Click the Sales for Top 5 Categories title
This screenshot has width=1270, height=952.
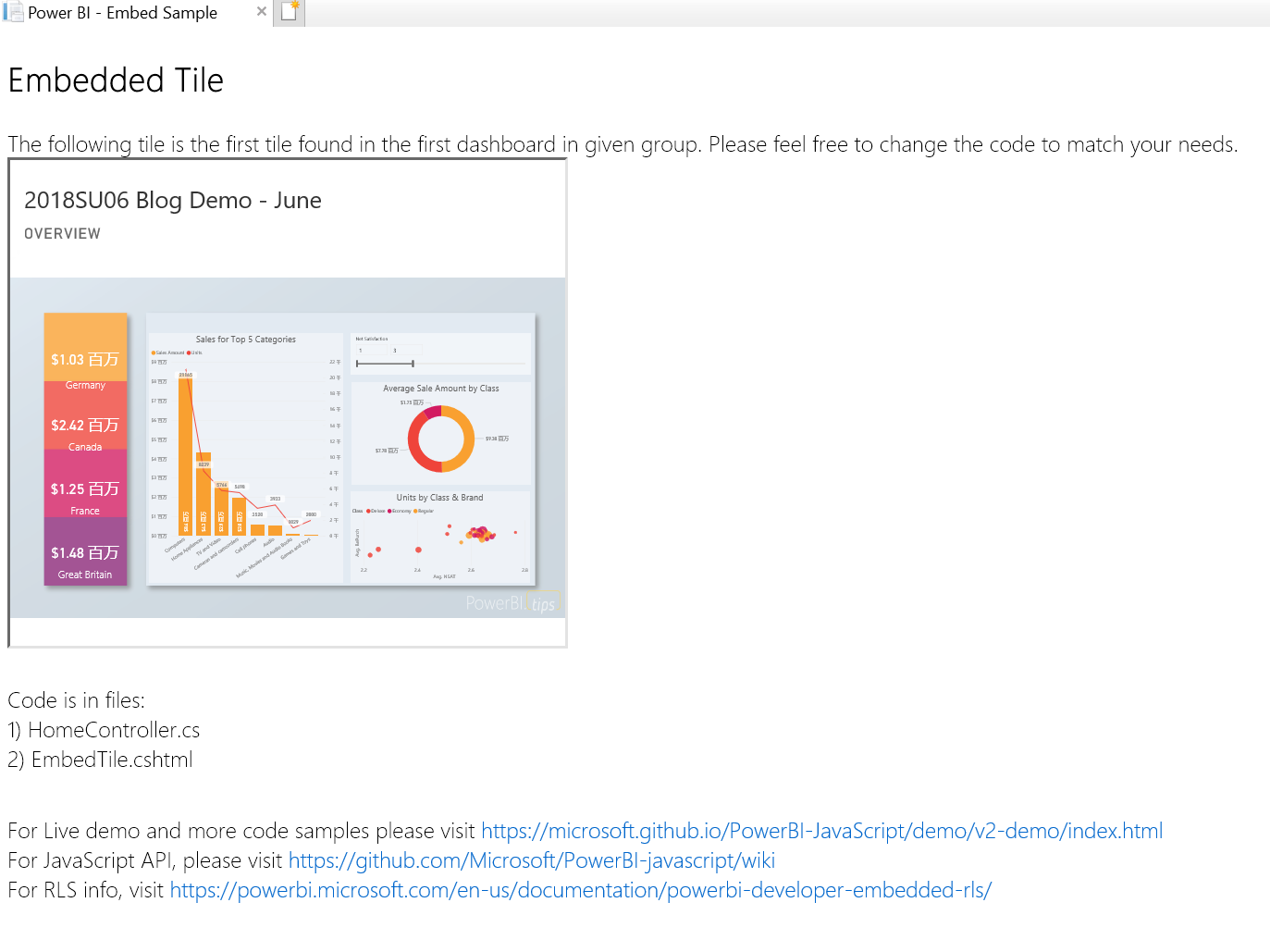(246, 340)
